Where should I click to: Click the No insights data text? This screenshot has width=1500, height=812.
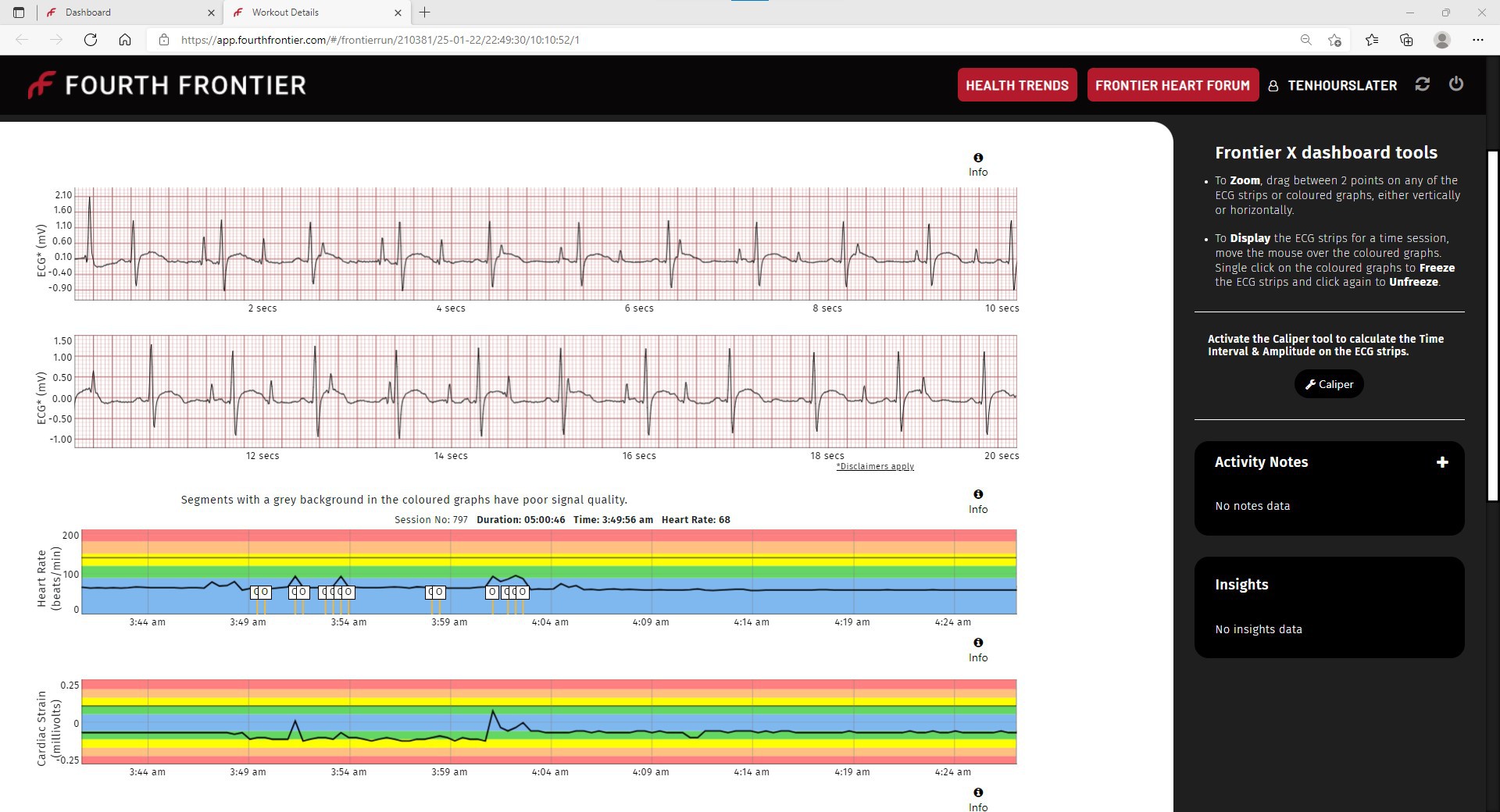tap(1259, 629)
